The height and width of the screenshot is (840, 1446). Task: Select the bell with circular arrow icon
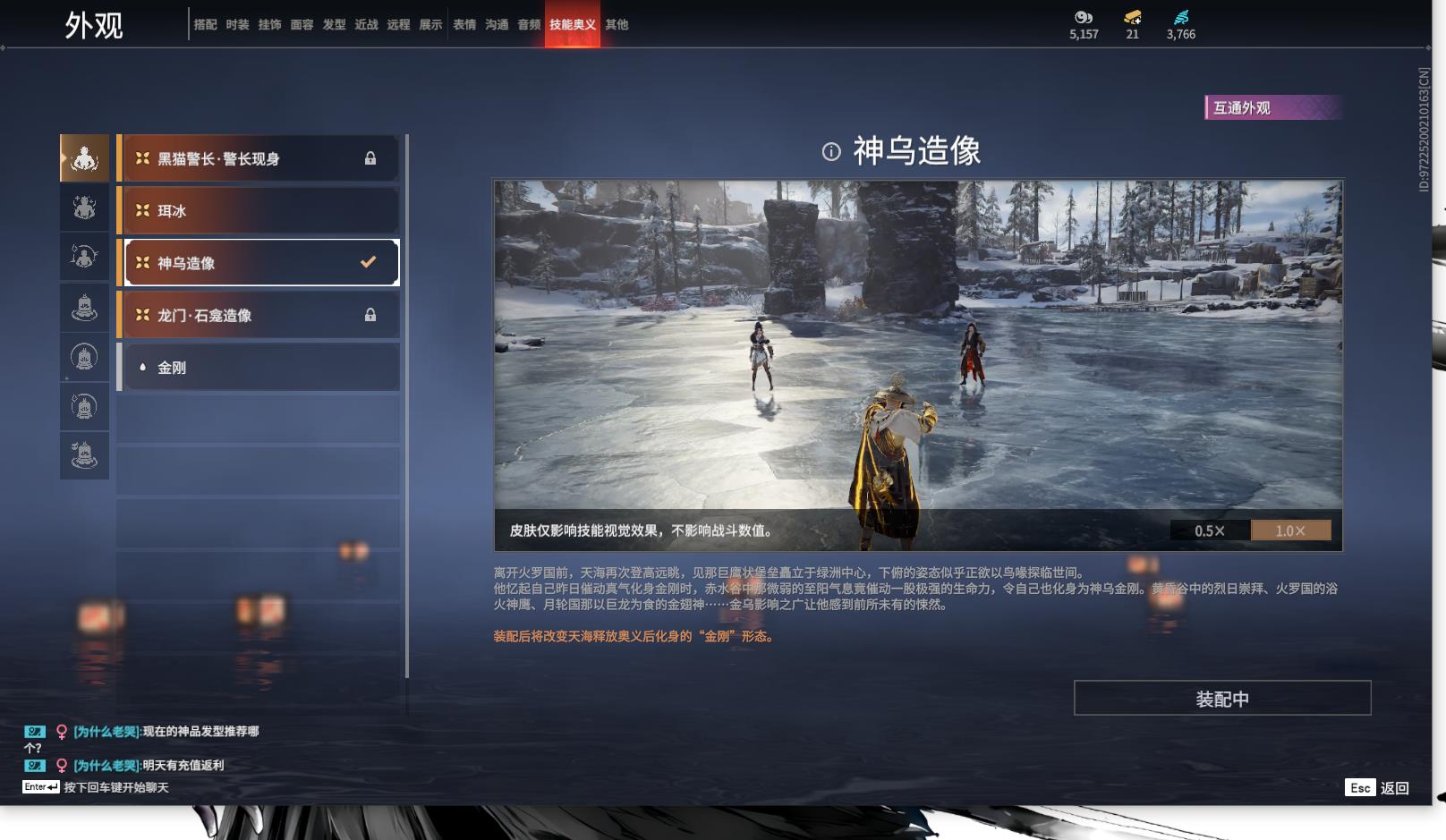coord(84,407)
